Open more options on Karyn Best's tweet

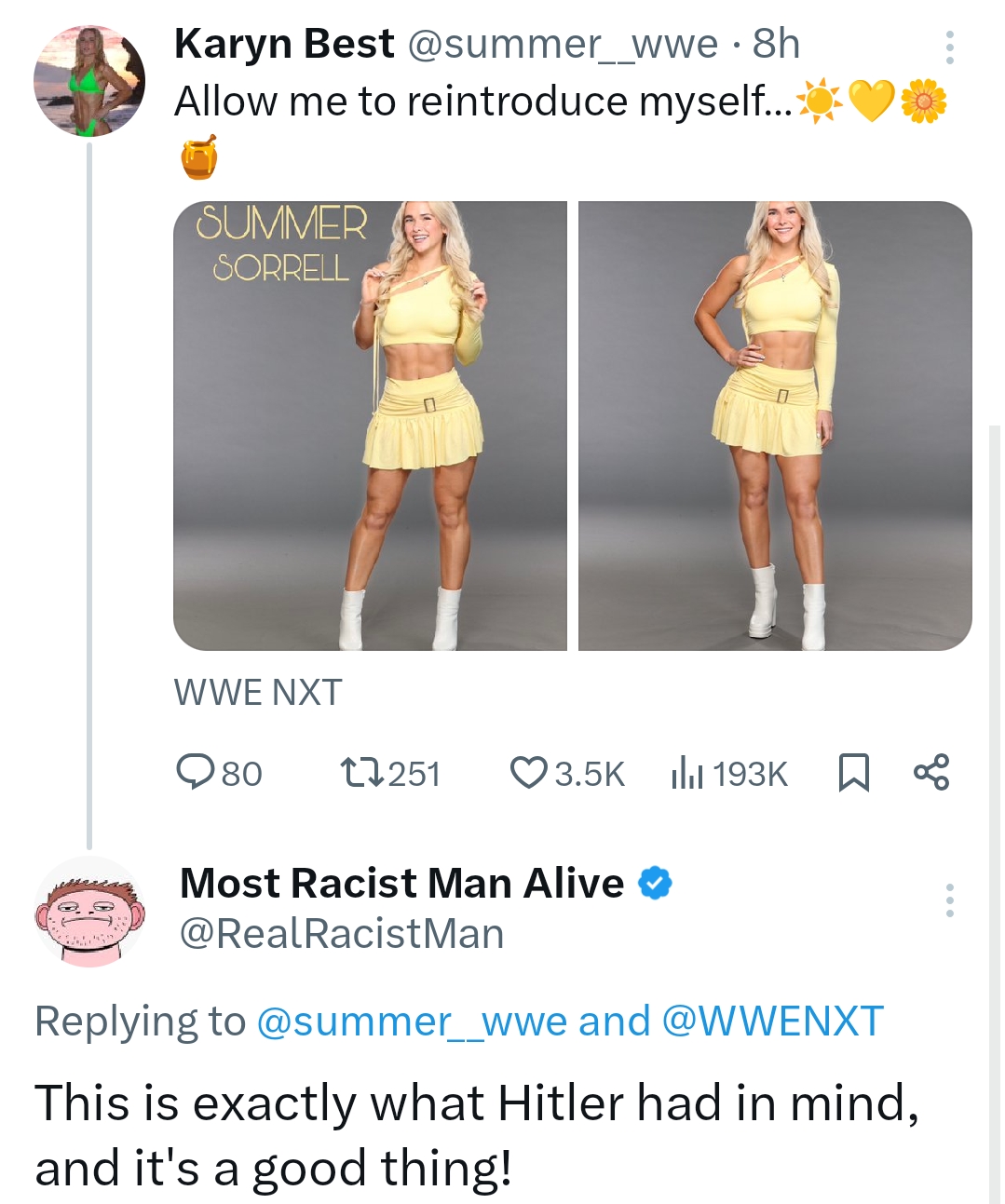(x=949, y=47)
